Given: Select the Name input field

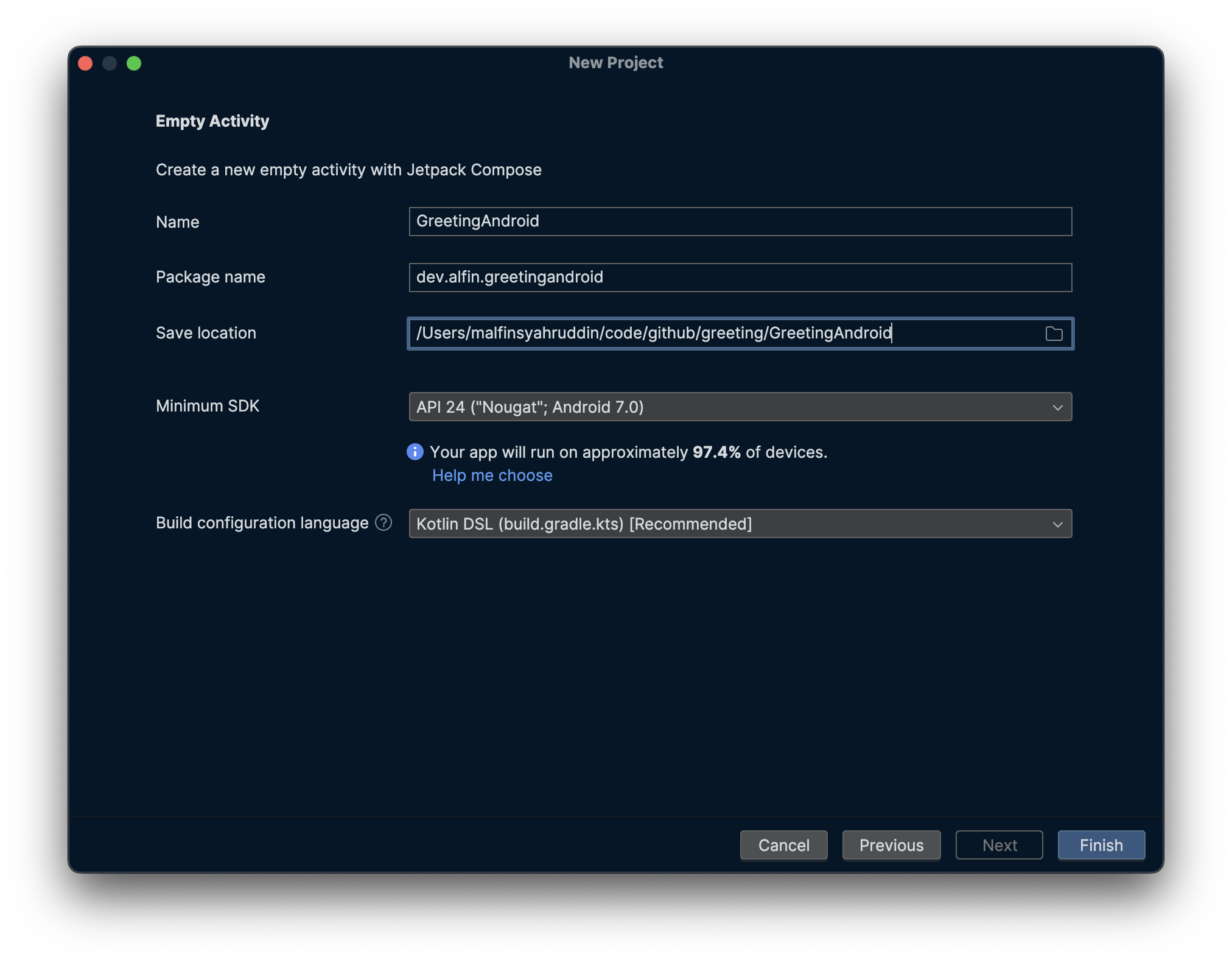Looking at the screenshot, I should pos(740,221).
